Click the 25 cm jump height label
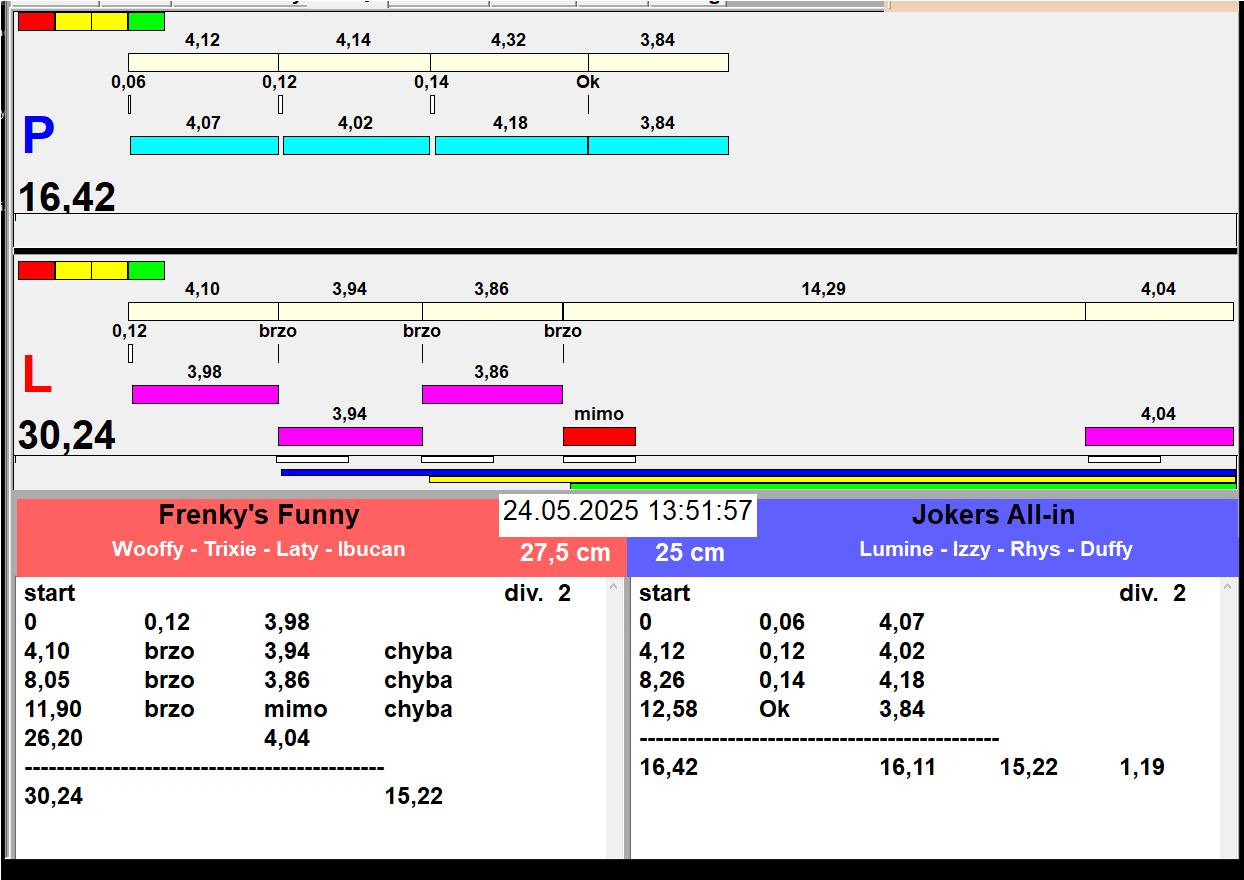 (689, 553)
